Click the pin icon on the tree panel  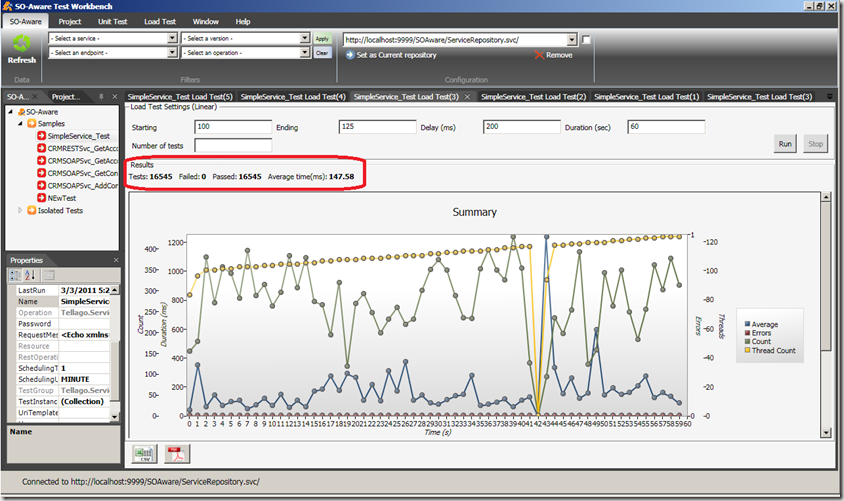101,96
